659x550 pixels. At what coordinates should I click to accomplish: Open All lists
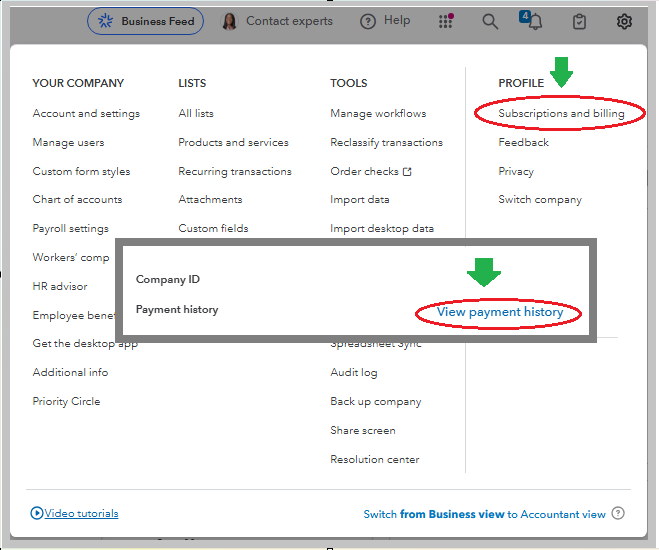click(196, 113)
